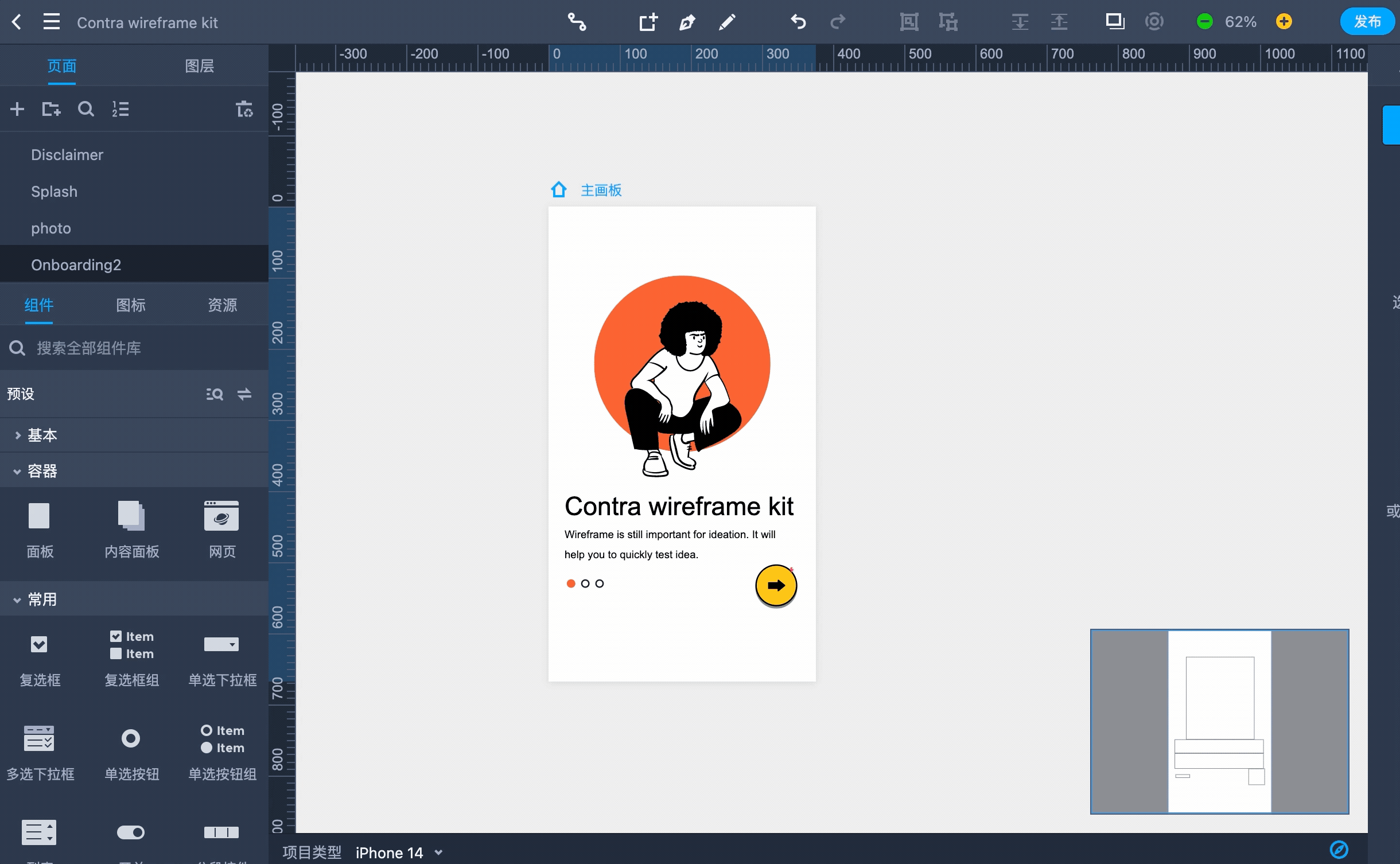Click the toggle switch component icon
Image resolution: width=1400 pixels, height=864 pixels.
[x=131, y=832]
